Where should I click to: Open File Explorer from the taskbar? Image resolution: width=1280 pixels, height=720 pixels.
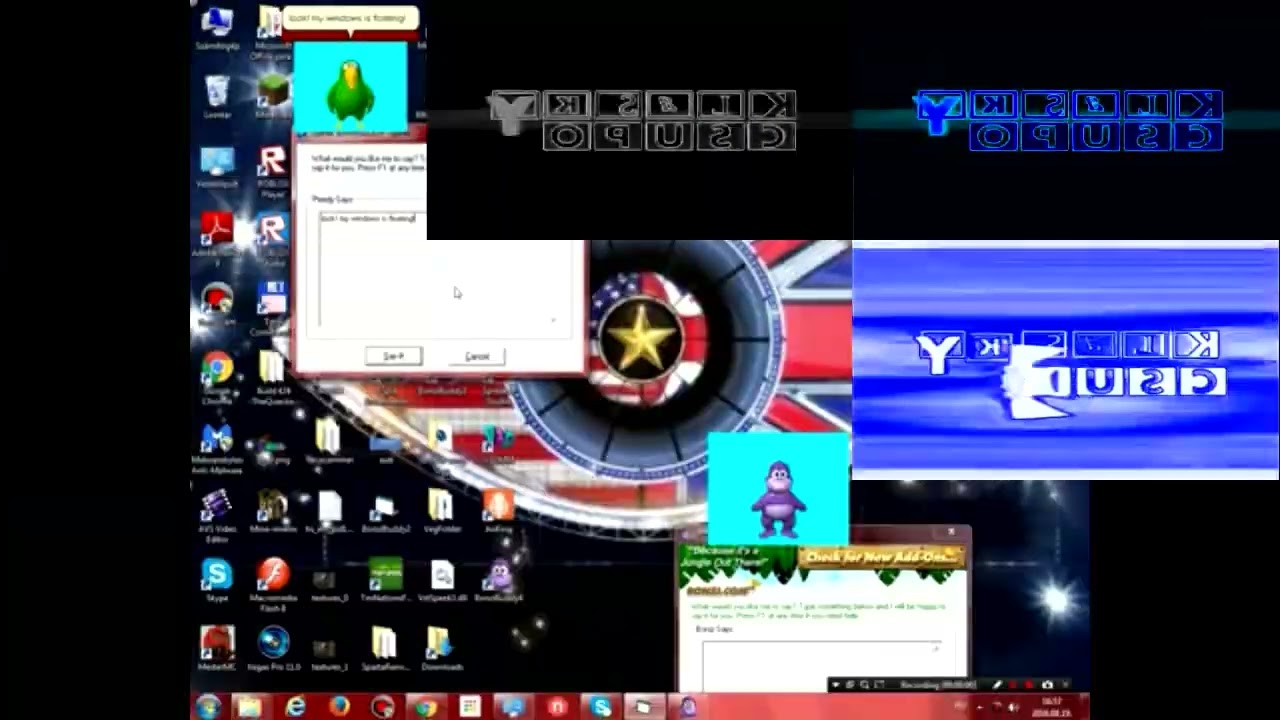pyautogui.click(x=249, y=707)
